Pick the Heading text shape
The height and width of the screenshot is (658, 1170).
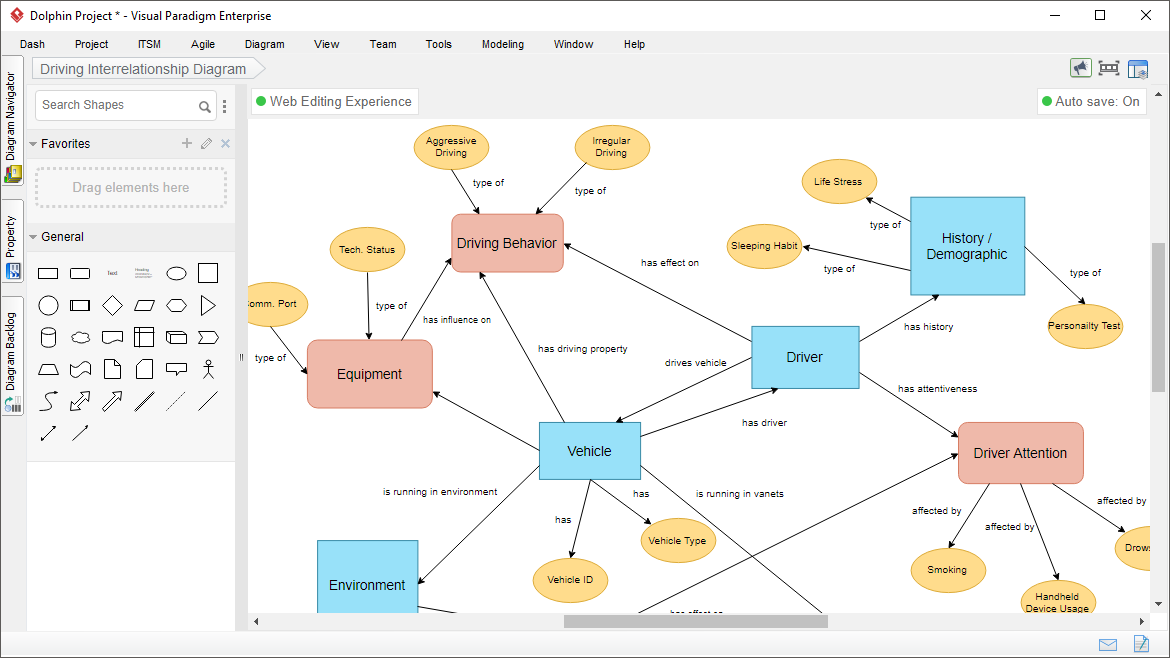click(143, 273)
